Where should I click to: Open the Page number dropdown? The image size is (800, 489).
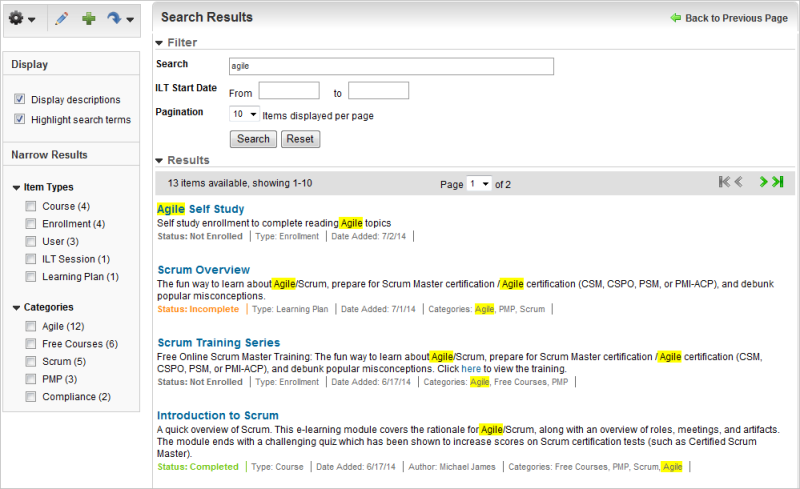tap(479, 184)
